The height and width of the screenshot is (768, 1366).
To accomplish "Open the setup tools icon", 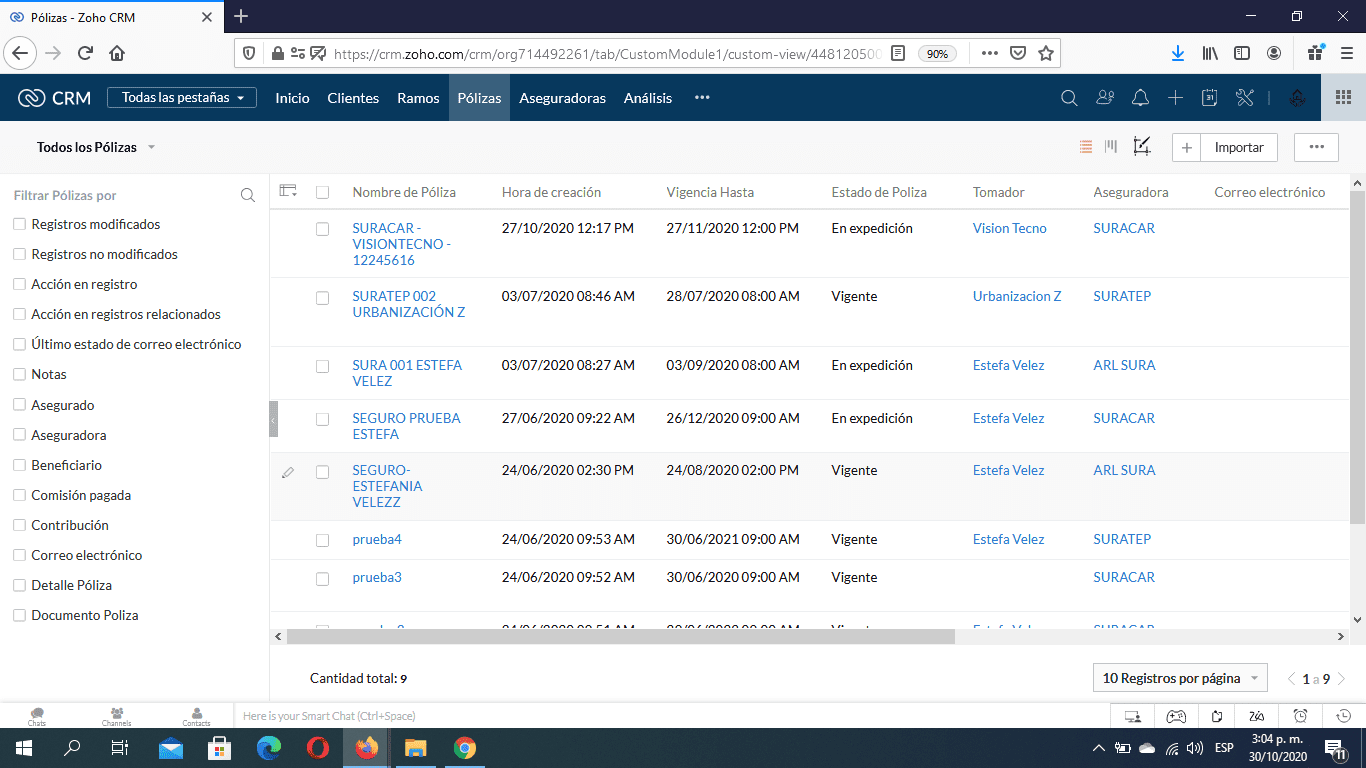I will click(1244, 98).
